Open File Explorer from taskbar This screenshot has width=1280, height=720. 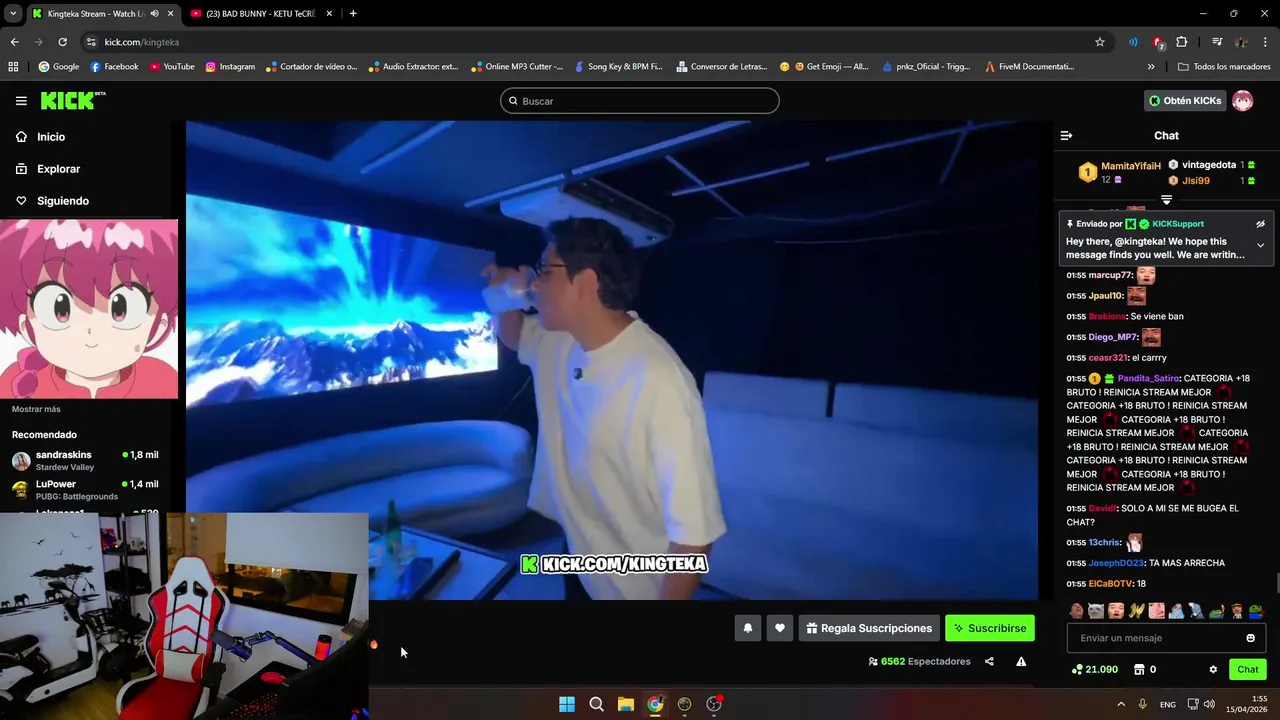[625, 704]
